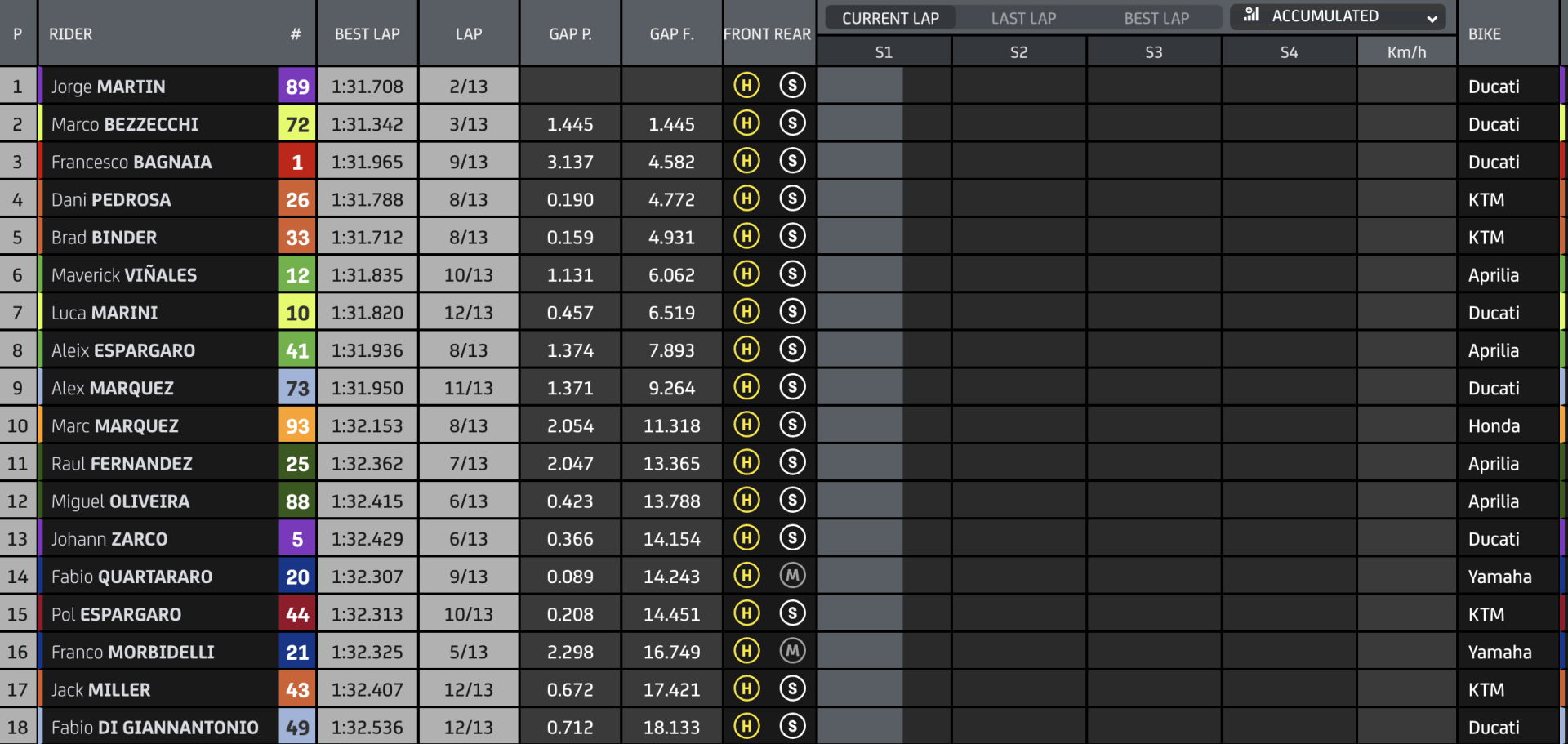This screenshot has width=1568, height=744.
Task: Click the S1 sector column header
Action: click(x=884, y=52)
